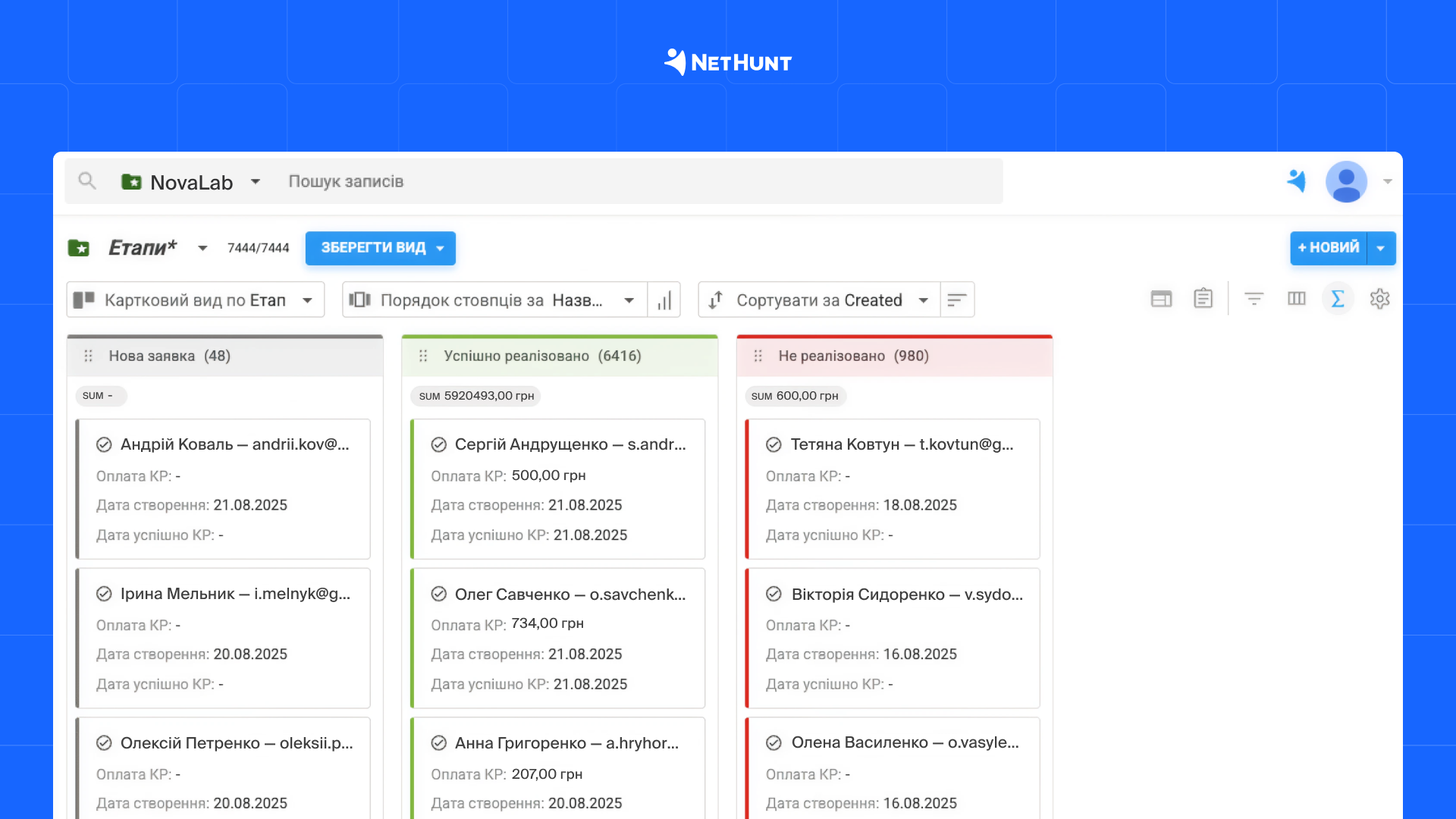
Task: Click drag handle of Успішно реалізовано column
Action: pyautogui.click(x=423, y=356)
